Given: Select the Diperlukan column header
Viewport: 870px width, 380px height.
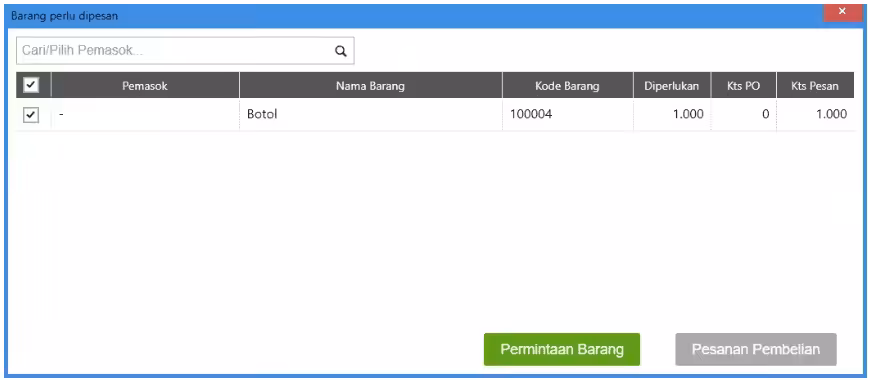Looking at the screenshot, I should pyautogui.click(x=672, y=86).
